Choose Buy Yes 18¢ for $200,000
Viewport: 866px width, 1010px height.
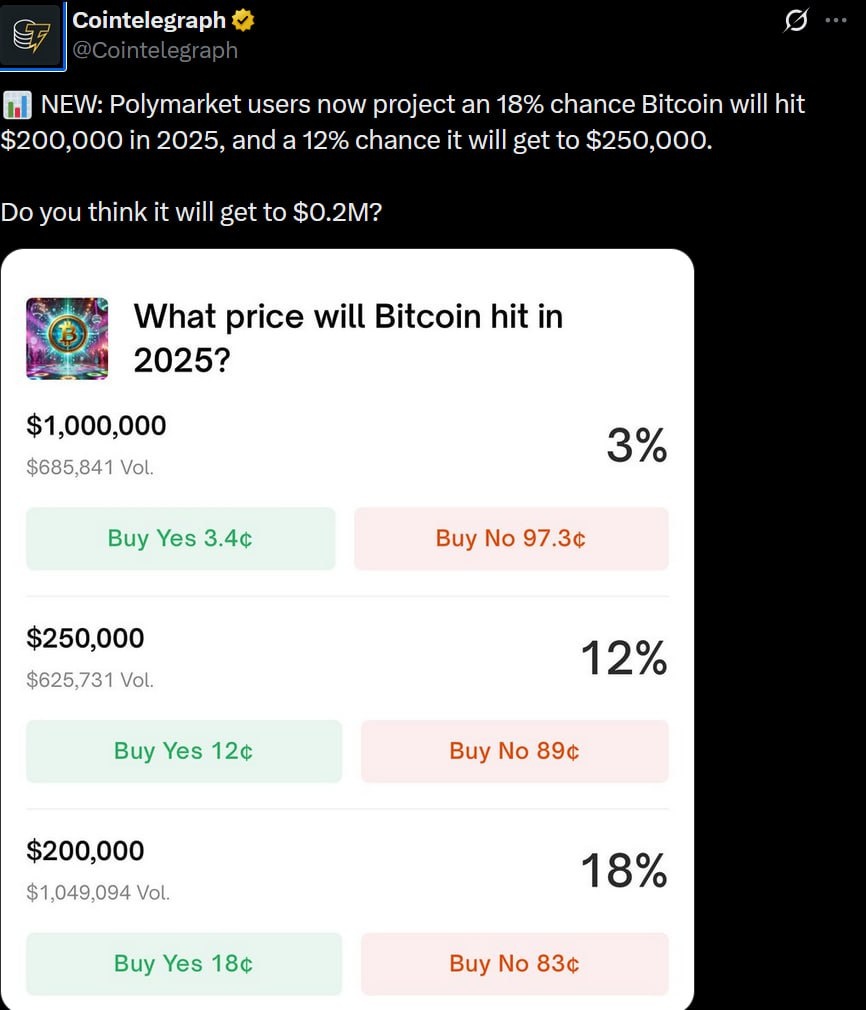point(183,963)
